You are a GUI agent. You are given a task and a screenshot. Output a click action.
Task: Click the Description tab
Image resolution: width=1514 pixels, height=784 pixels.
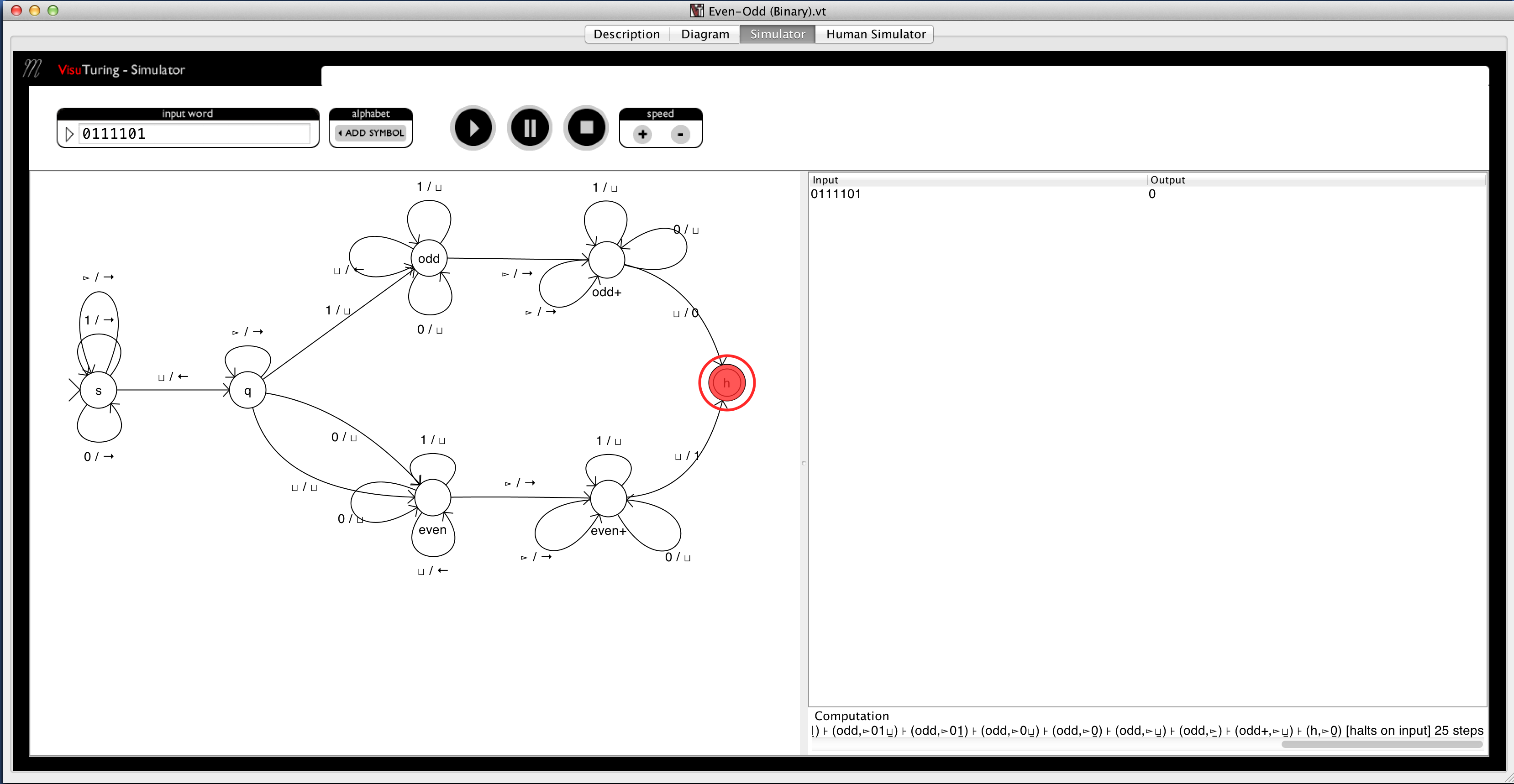point(624,32)
